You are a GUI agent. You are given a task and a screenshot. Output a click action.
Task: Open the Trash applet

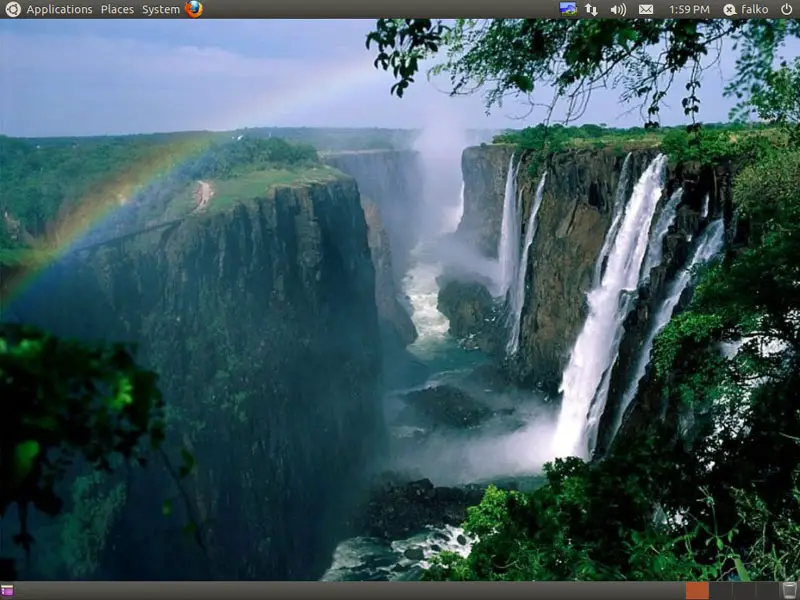pos(789,591)
